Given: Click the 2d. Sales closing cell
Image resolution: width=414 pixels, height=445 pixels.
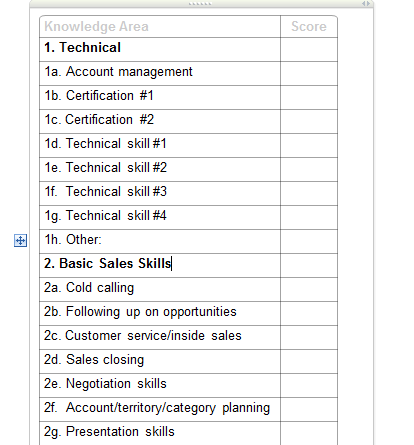Looking at the screenshot, I should [x=160, y=361].
